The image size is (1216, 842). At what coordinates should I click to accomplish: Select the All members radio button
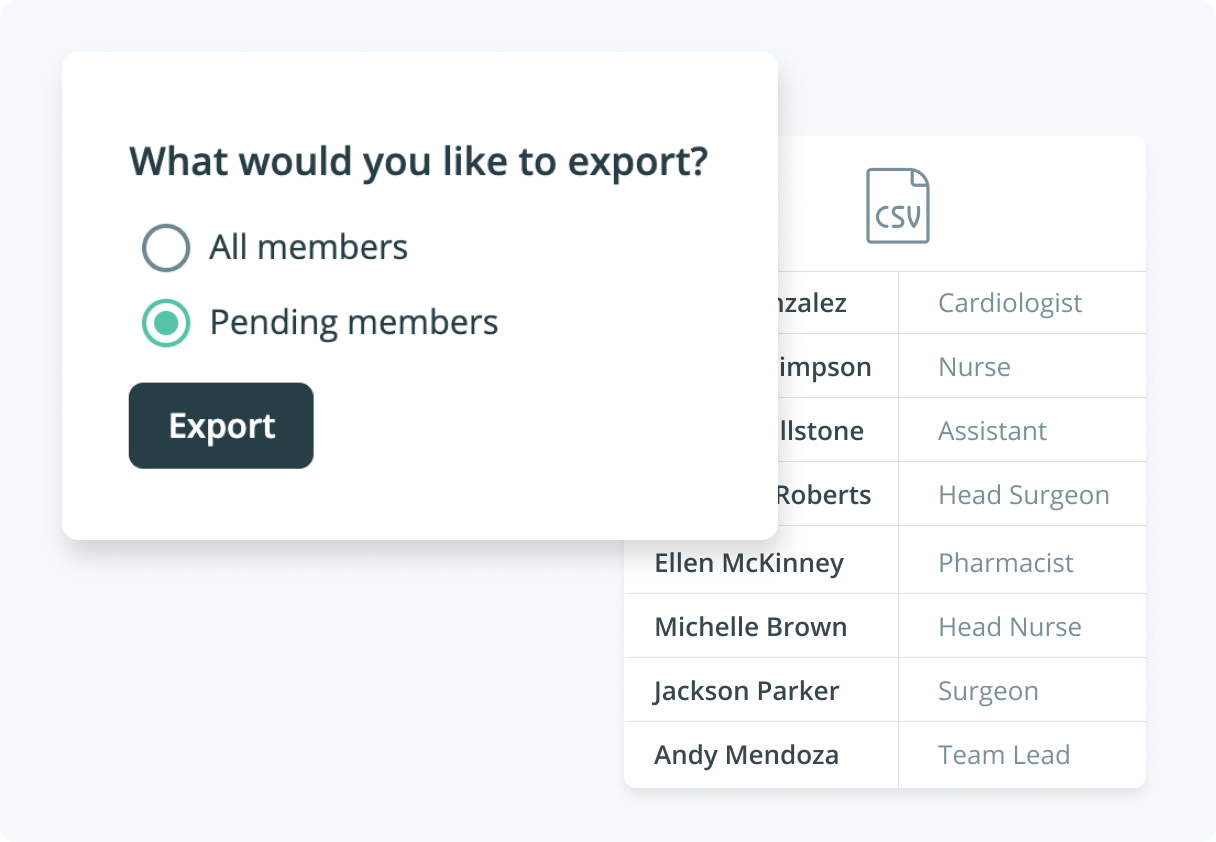(166, 248)
